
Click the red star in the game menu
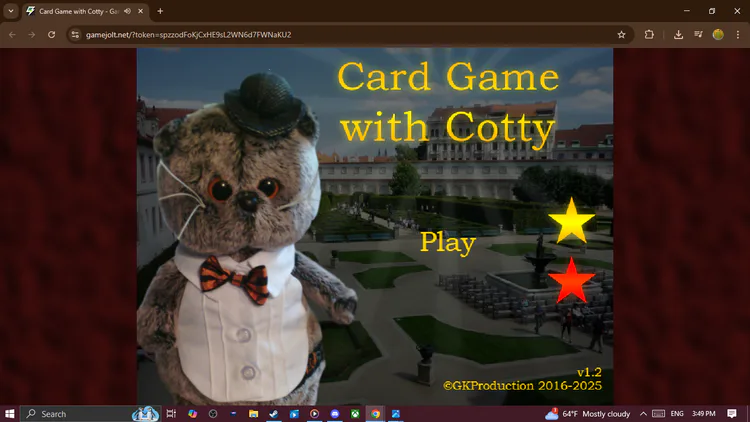pyautogui.click(x=571, y=281)
